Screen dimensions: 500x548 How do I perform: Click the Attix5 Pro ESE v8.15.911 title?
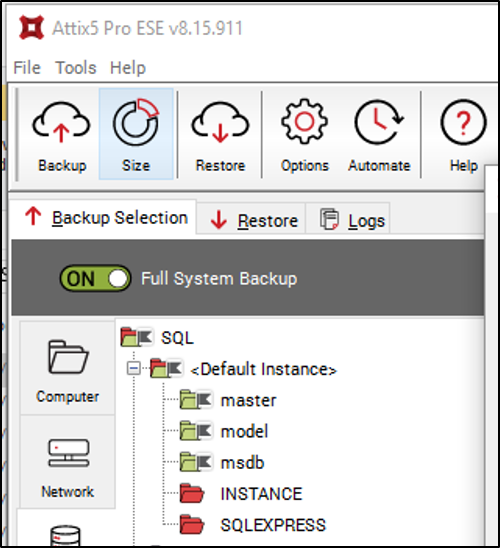(147, 28)
